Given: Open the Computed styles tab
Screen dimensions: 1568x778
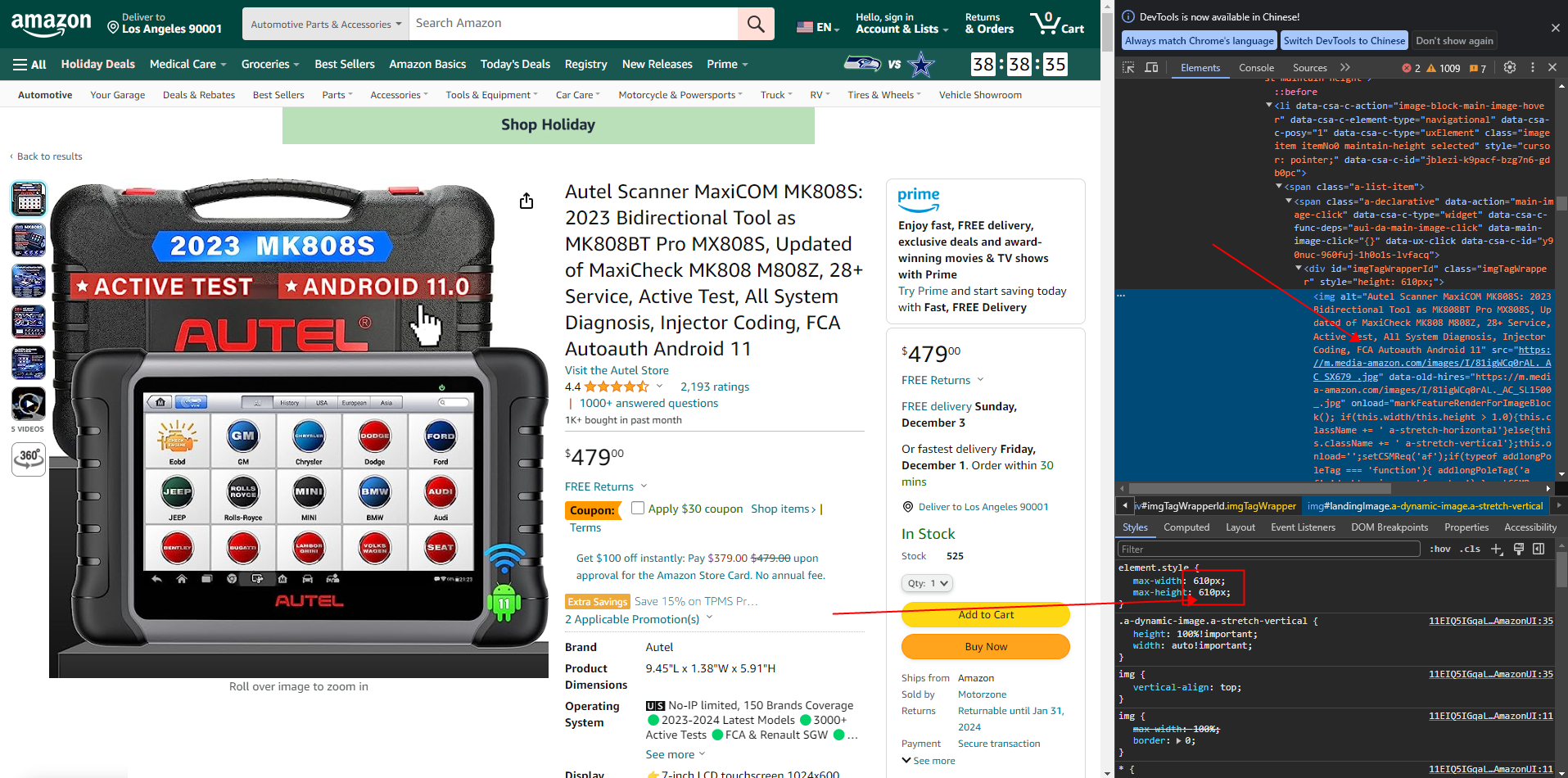Looking at the screenshot, I should [x=1186, y=527].
